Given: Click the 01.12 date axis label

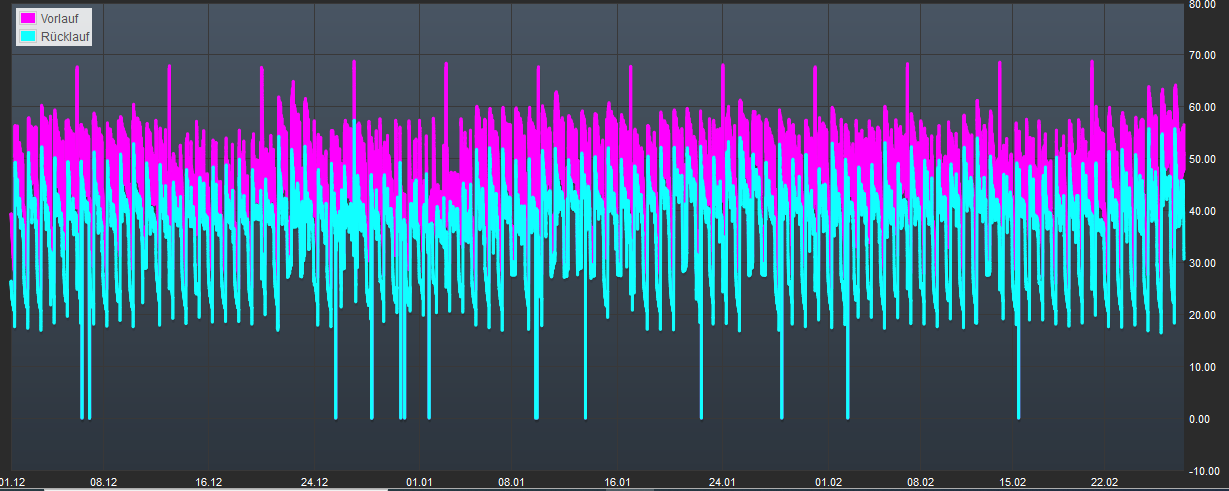Looking at the screenshot, I should (14, 482).
